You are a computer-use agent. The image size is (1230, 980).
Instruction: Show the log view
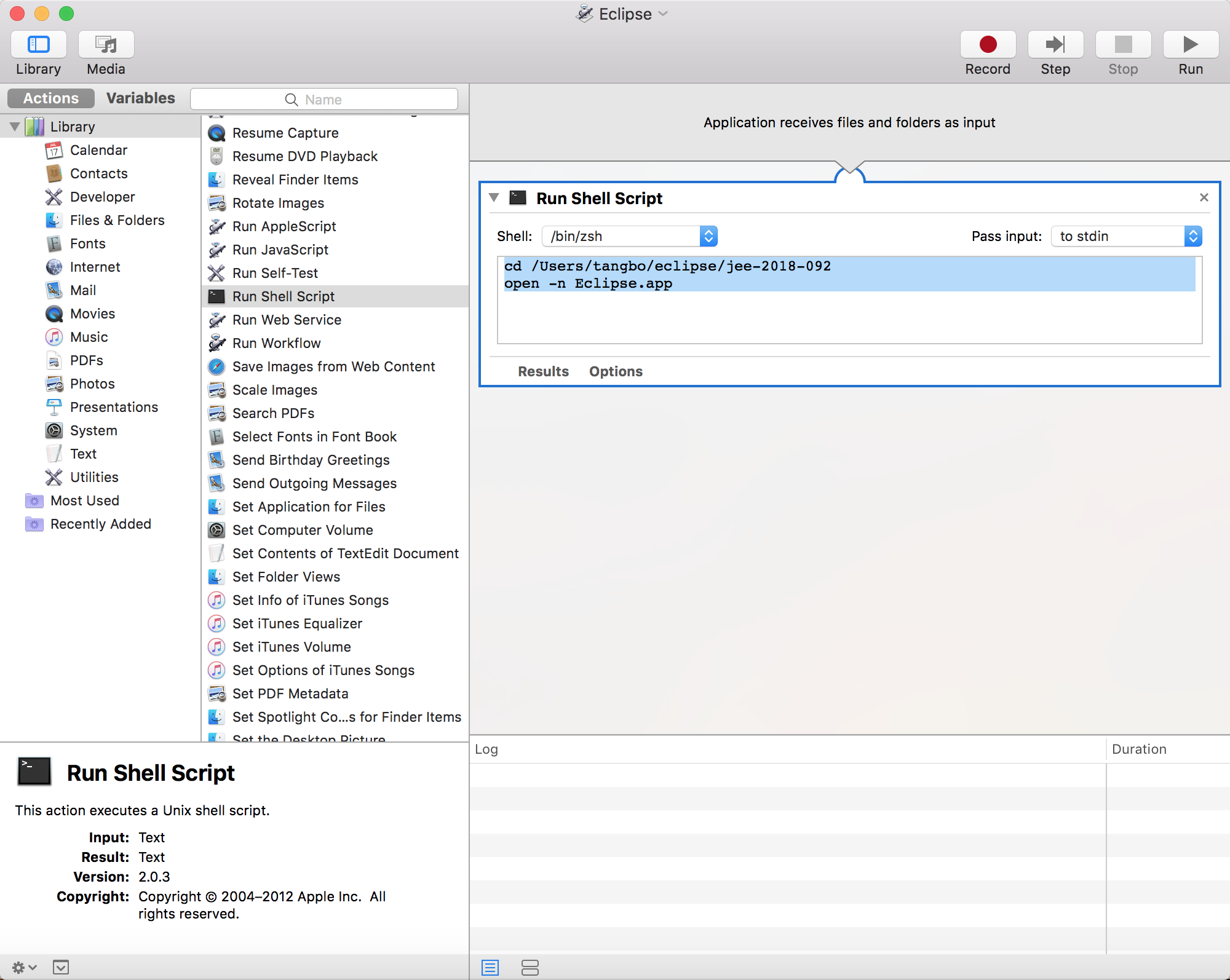point(490,968)
